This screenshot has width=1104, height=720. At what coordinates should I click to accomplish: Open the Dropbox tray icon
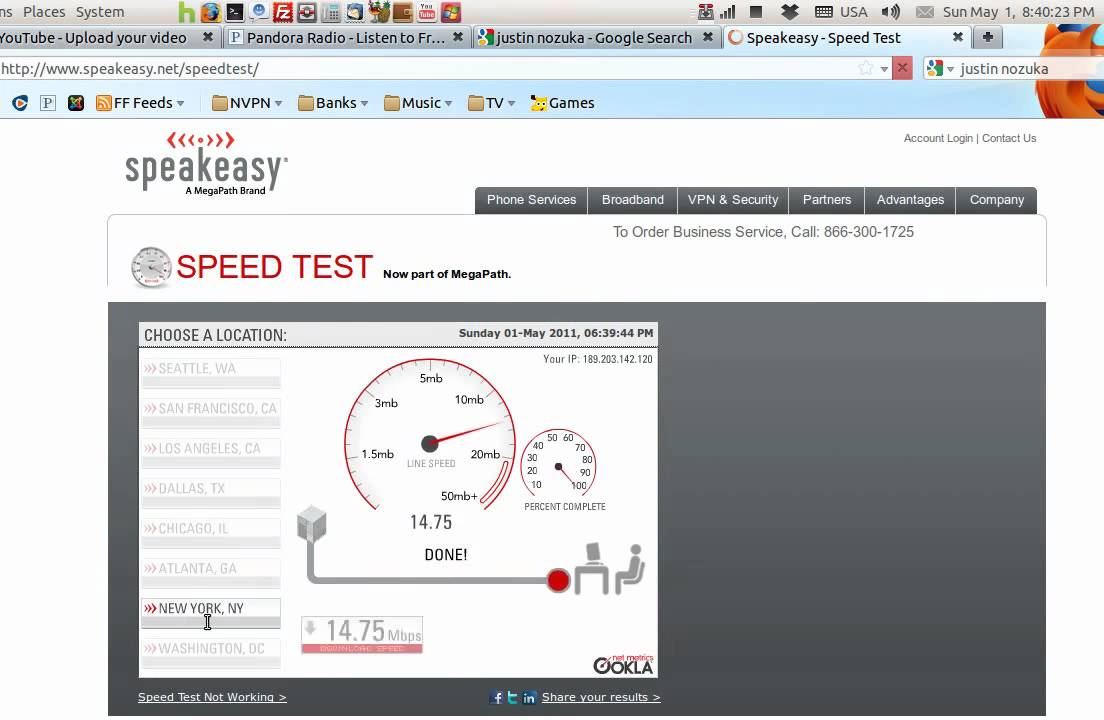pyautogui.click(x=790, y=12)
